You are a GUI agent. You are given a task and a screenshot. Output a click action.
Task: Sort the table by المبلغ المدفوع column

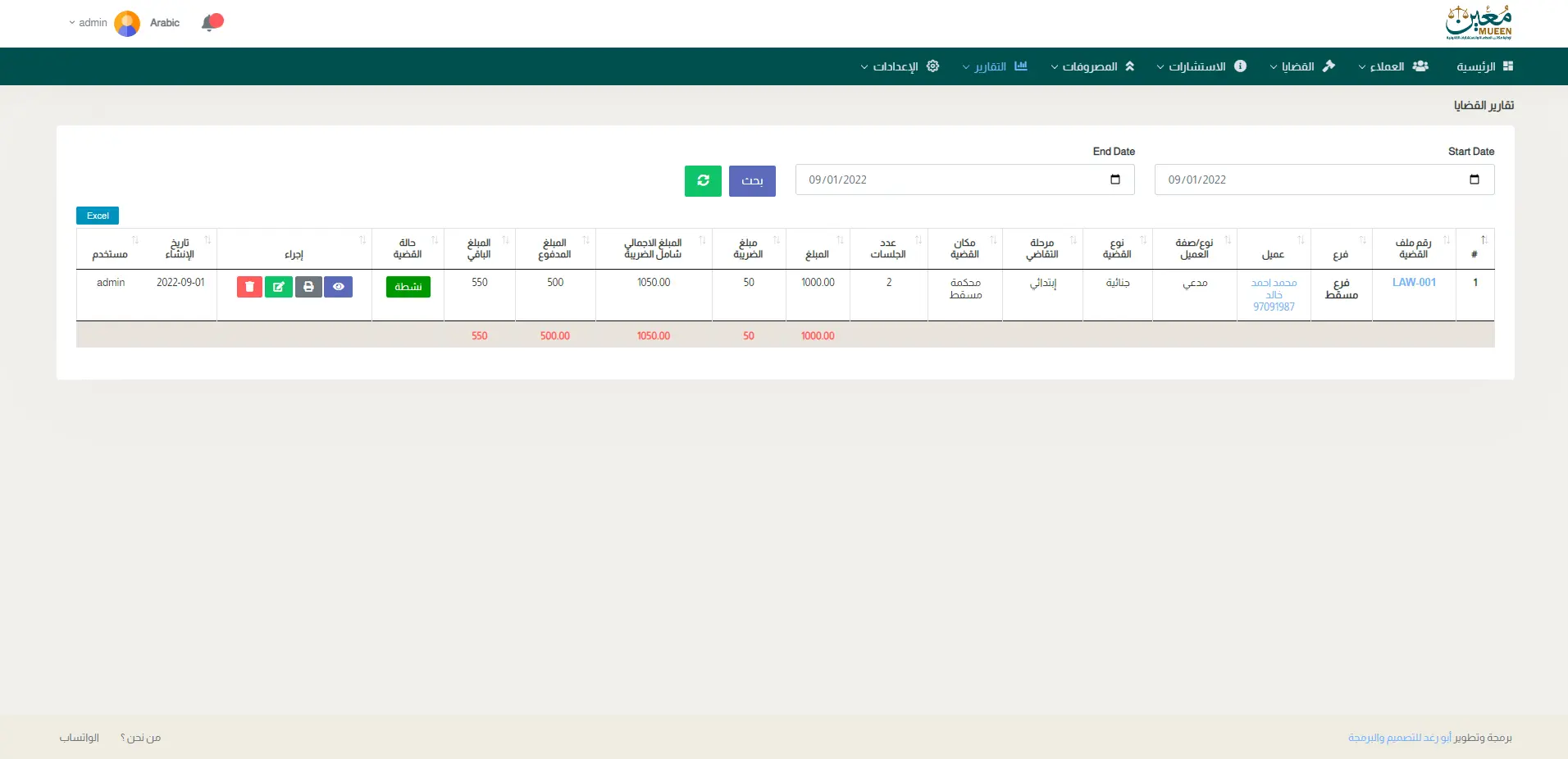555,248
